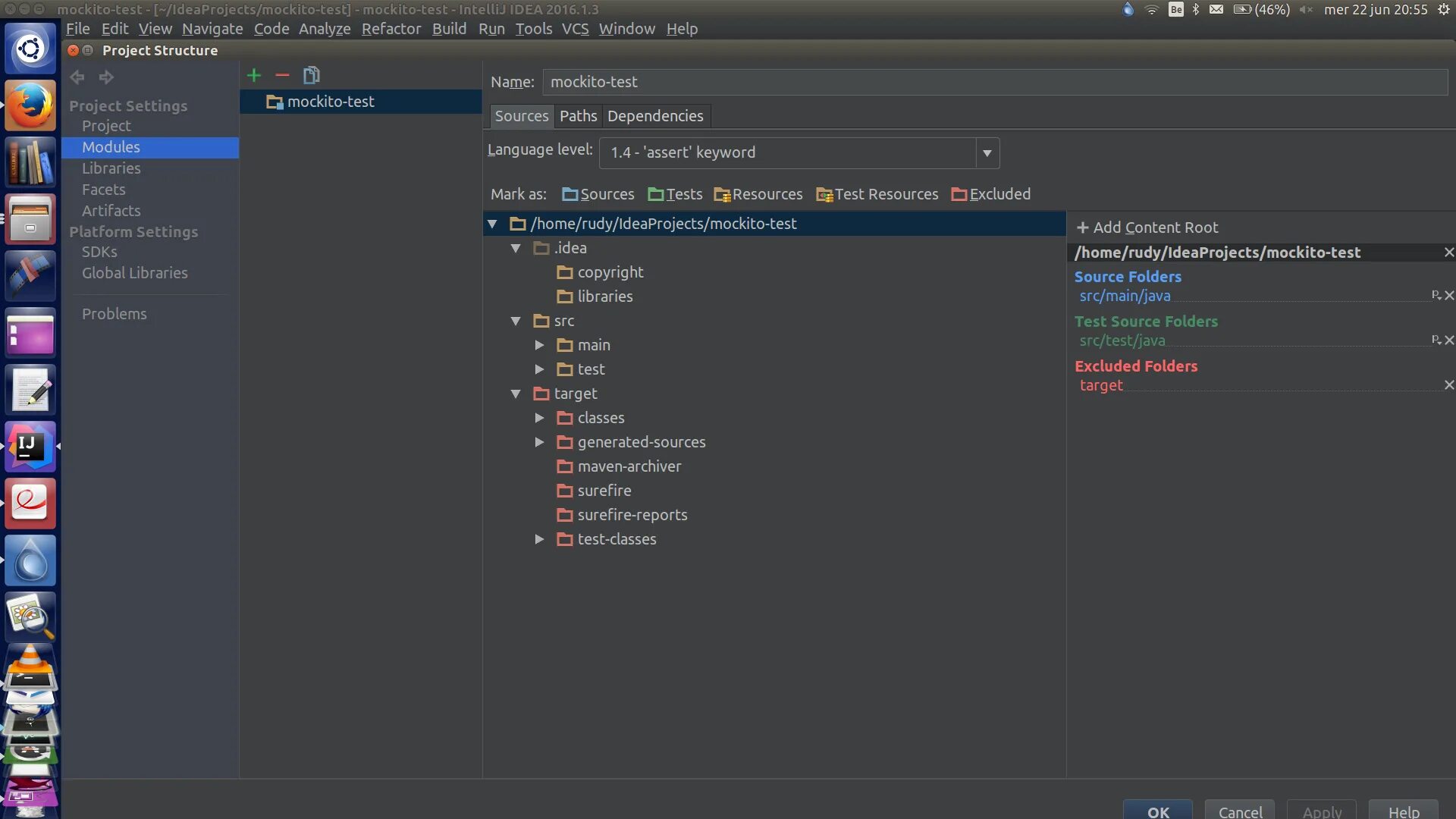Click the IntelliJ IDEA launcher icon
The image size is (1456, 819).
click(x=30, y=447)
